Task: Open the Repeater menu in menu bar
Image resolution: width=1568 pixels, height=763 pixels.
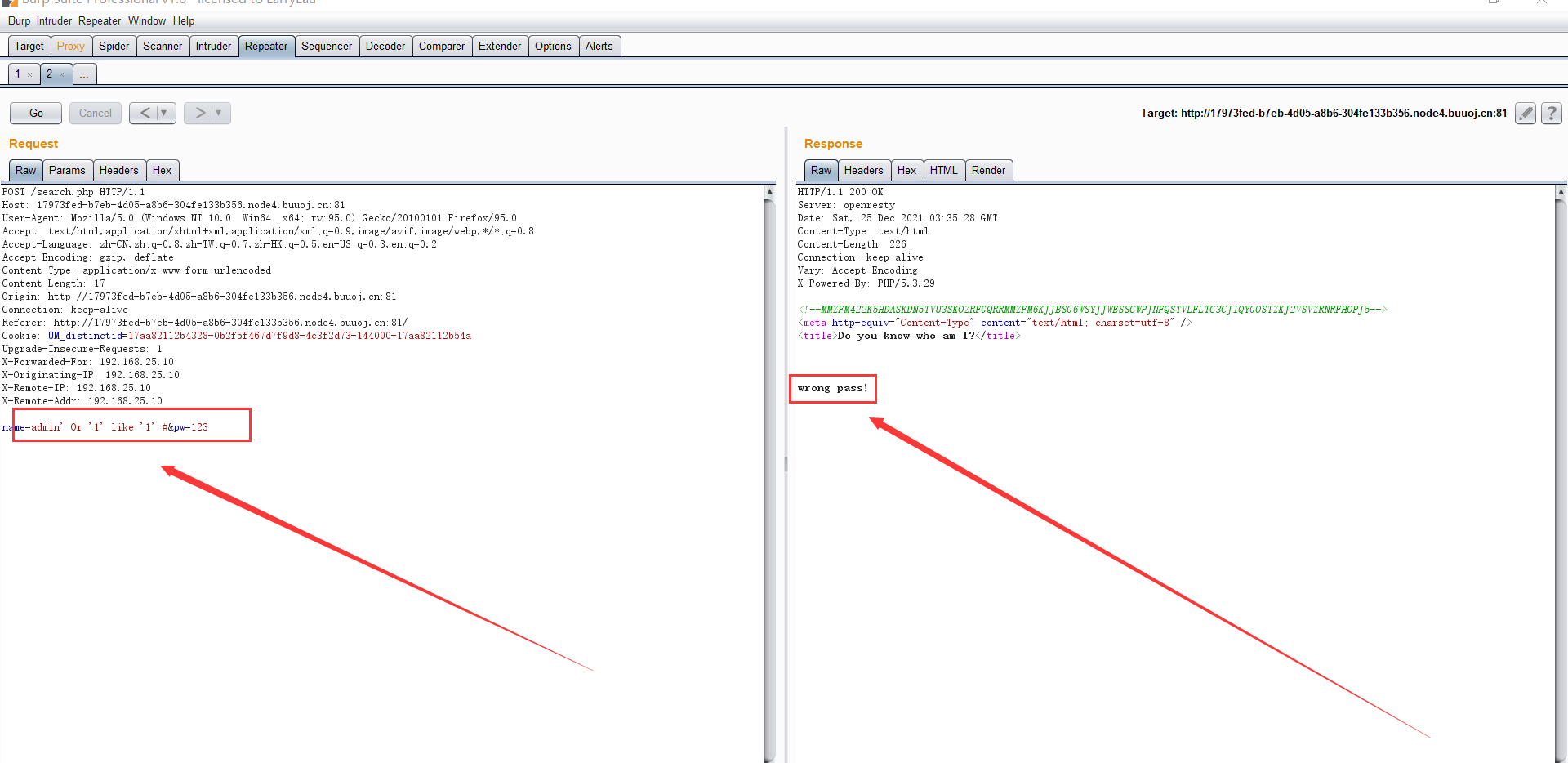Action: tap(100, 21)
